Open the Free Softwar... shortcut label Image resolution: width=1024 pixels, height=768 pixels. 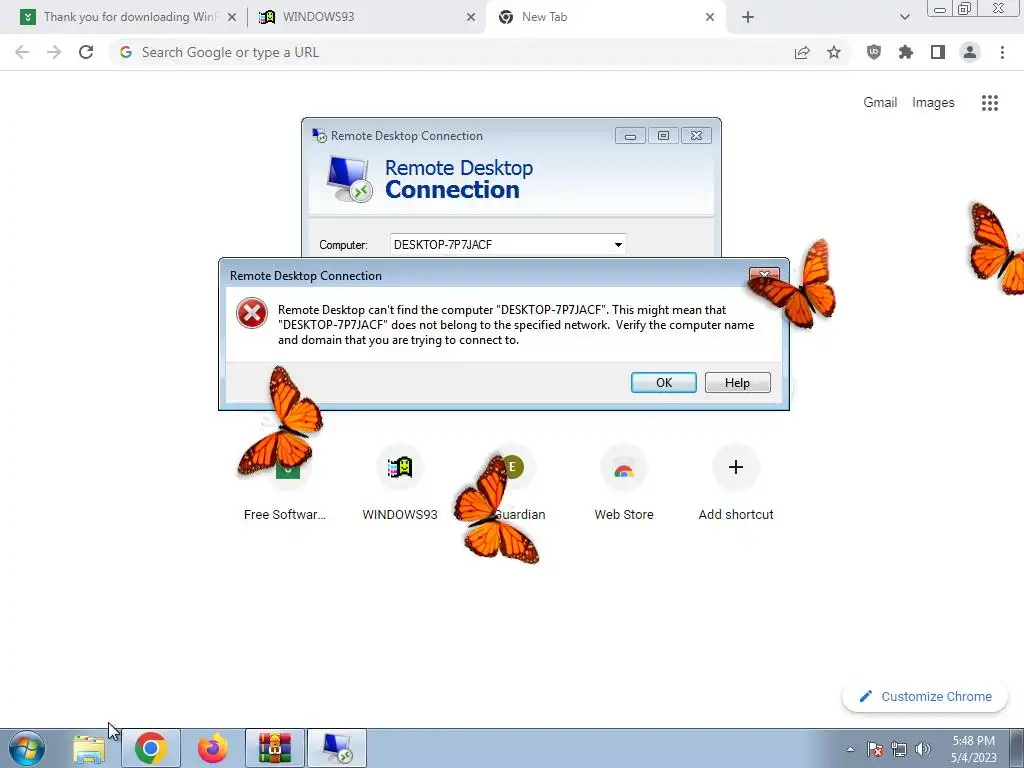pos(285,515)
